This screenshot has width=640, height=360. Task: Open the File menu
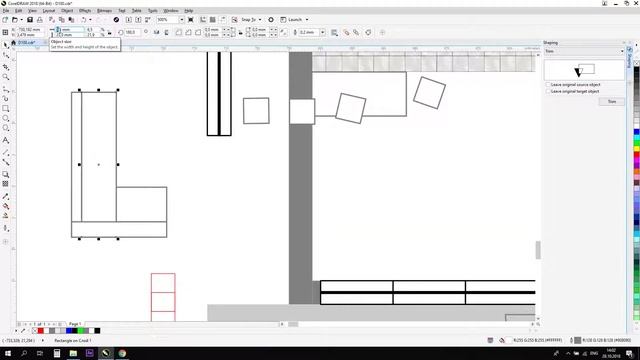[6, 11]
